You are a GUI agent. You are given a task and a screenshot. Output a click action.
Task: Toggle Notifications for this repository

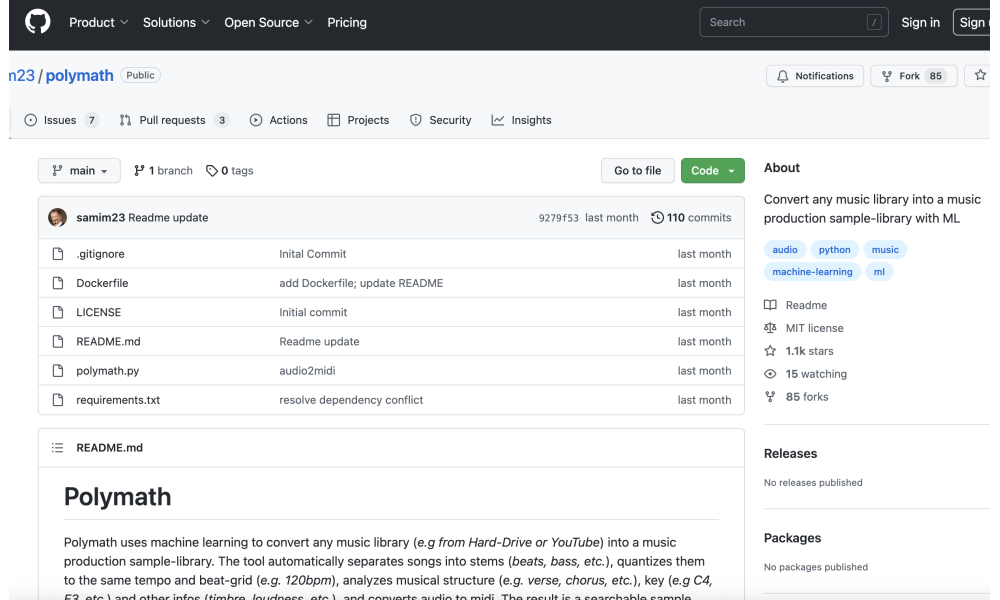pos(814,76)
